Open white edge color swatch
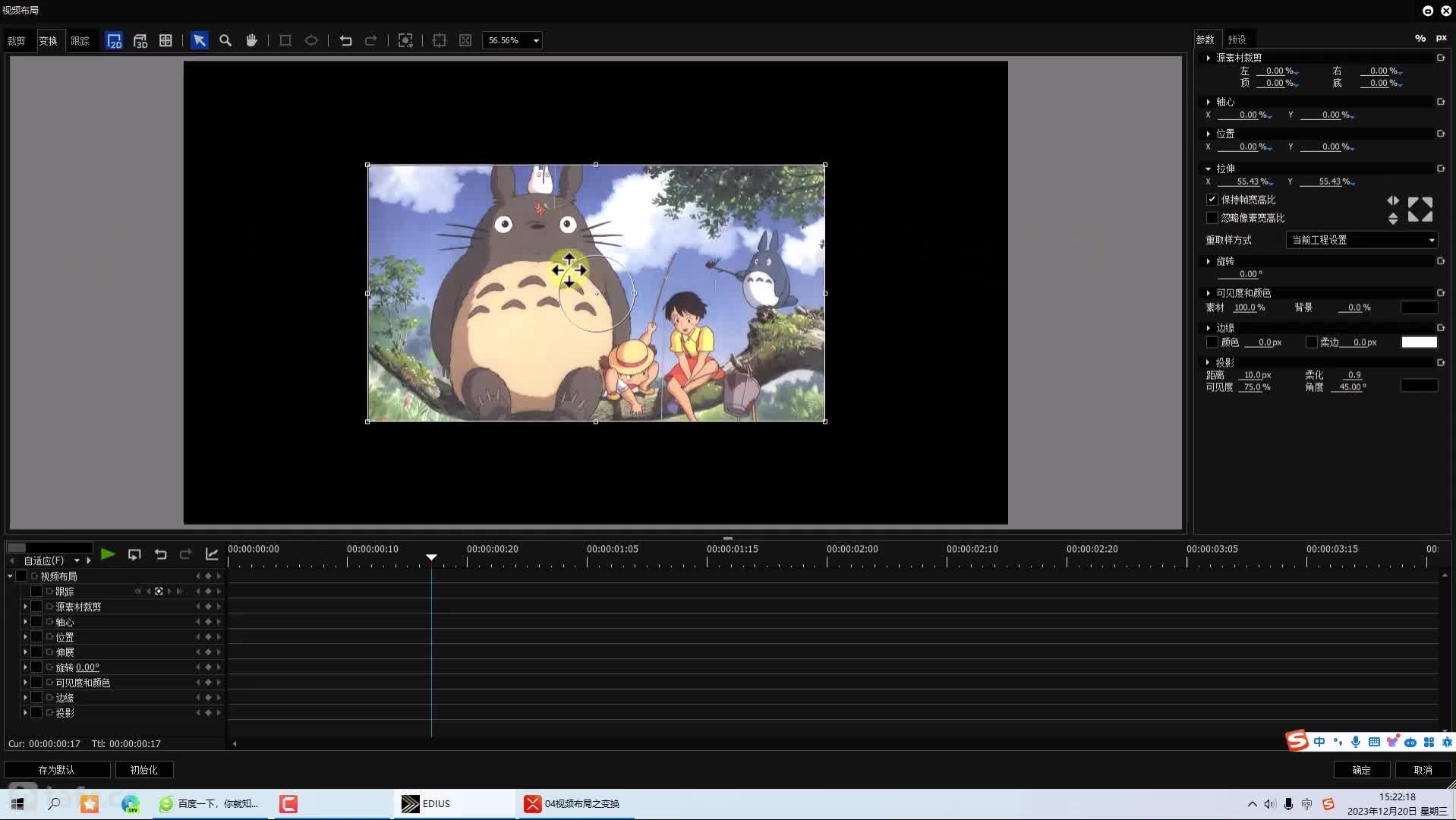 pyautogui.click(x=1419, y=342)
